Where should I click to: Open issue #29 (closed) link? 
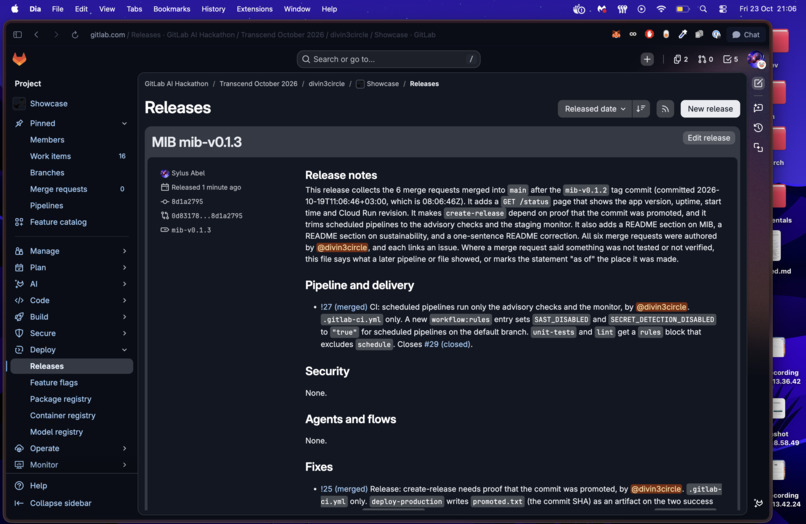[447, 344]
